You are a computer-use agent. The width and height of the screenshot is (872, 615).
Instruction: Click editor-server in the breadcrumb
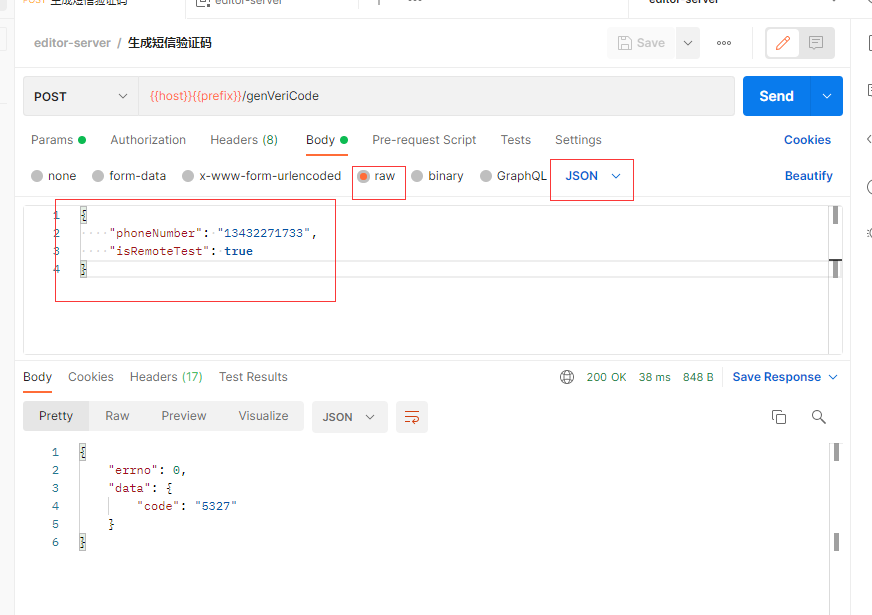(72, 43)
